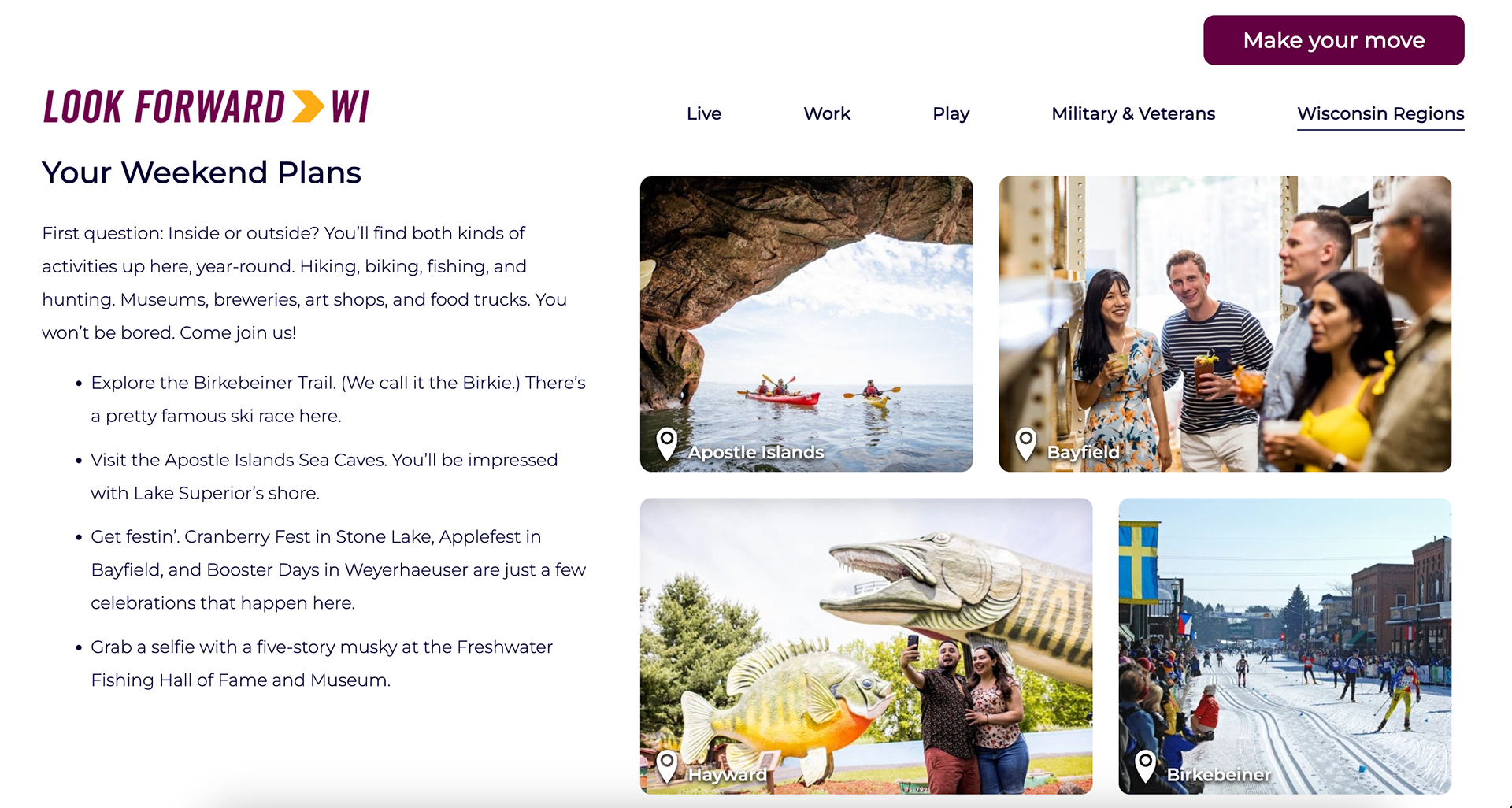
Task: Click the Birkebeiner location pin icon
Action: tap(1145, 766)
